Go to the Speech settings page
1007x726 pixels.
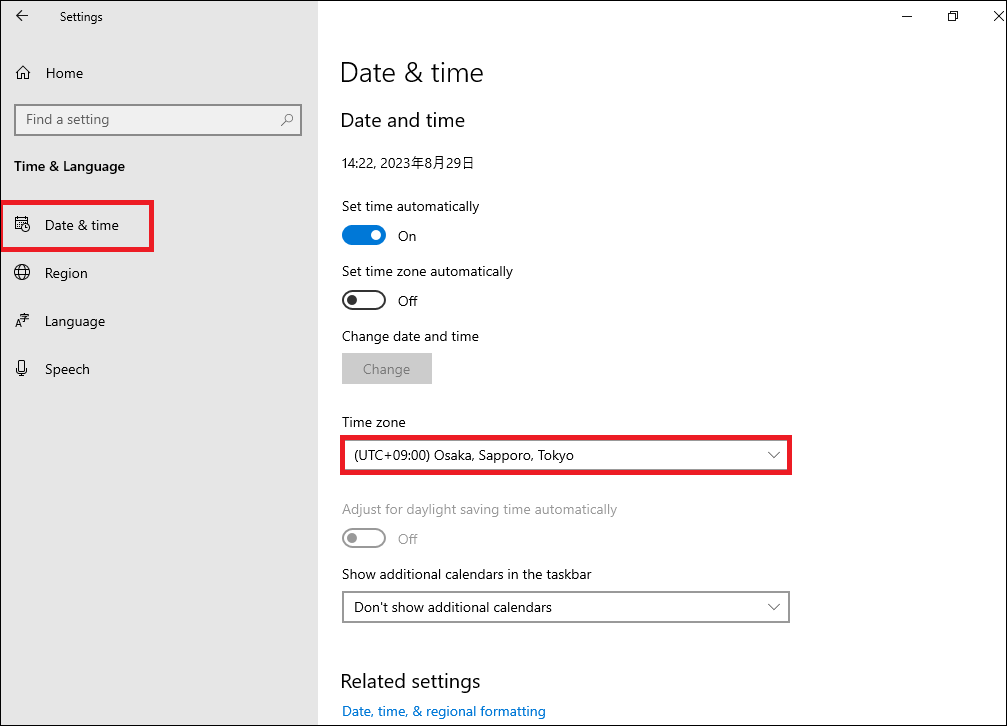pos(67,369)
